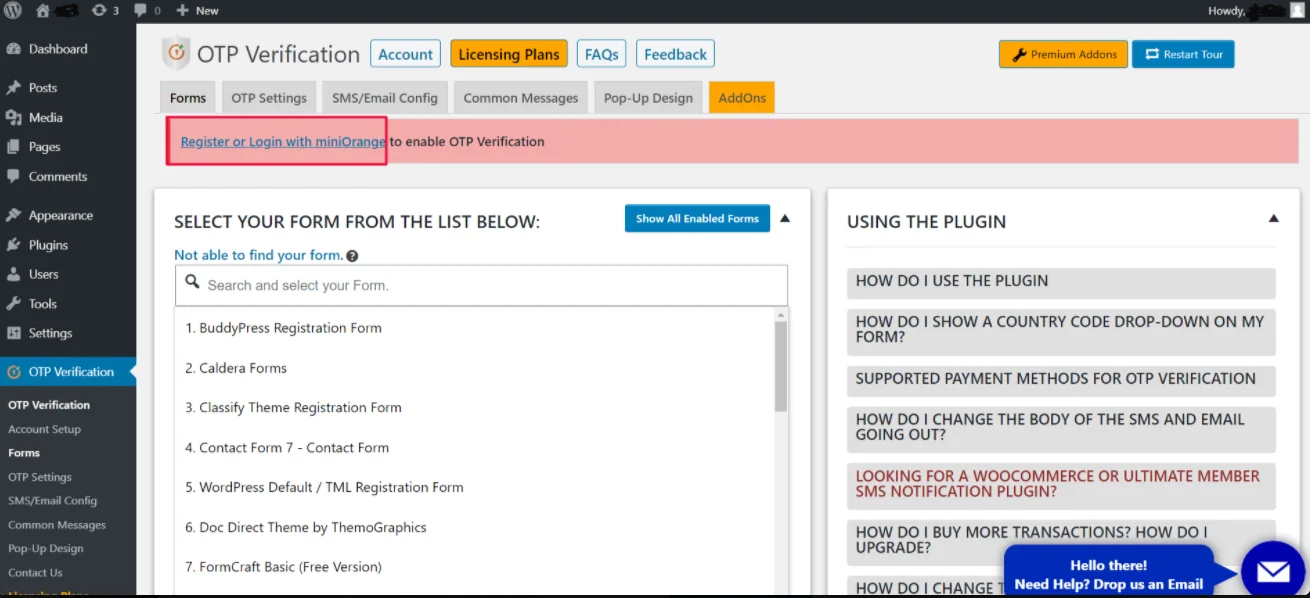Click the FAQs button

pyautogui.click(x=602, y=54)
